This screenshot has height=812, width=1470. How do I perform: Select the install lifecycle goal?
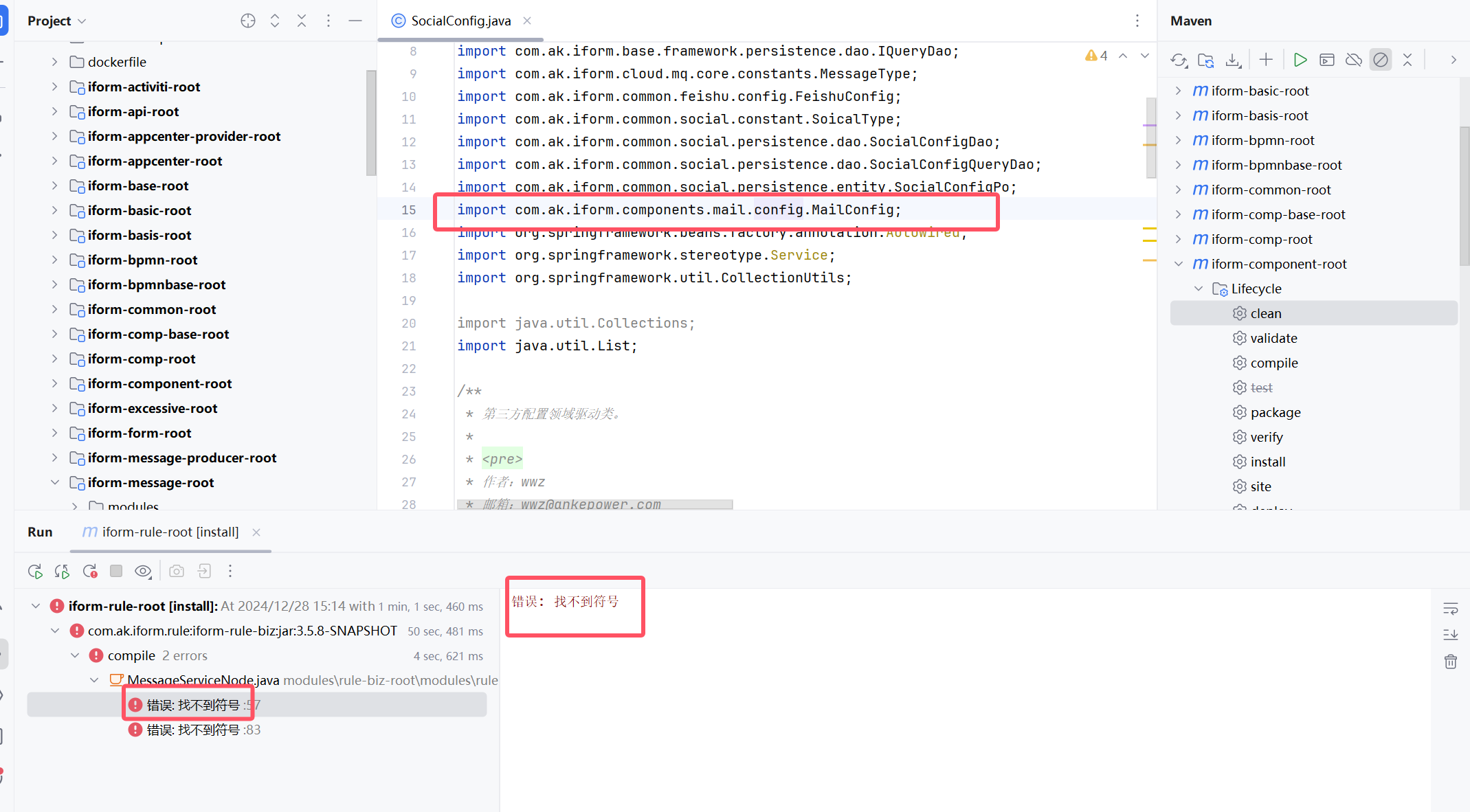click(x=1267, y=462)
